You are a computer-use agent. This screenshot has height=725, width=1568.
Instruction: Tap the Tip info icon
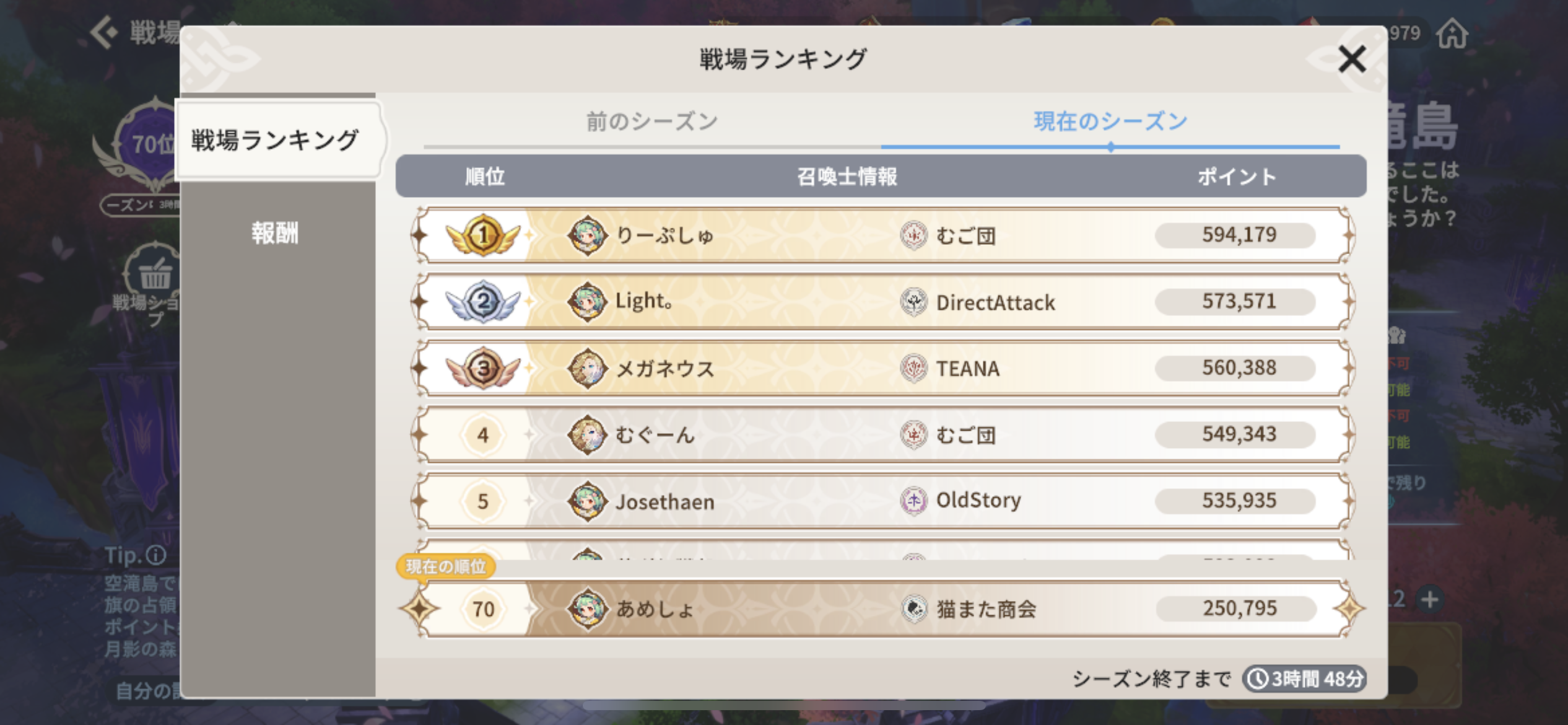156,555
